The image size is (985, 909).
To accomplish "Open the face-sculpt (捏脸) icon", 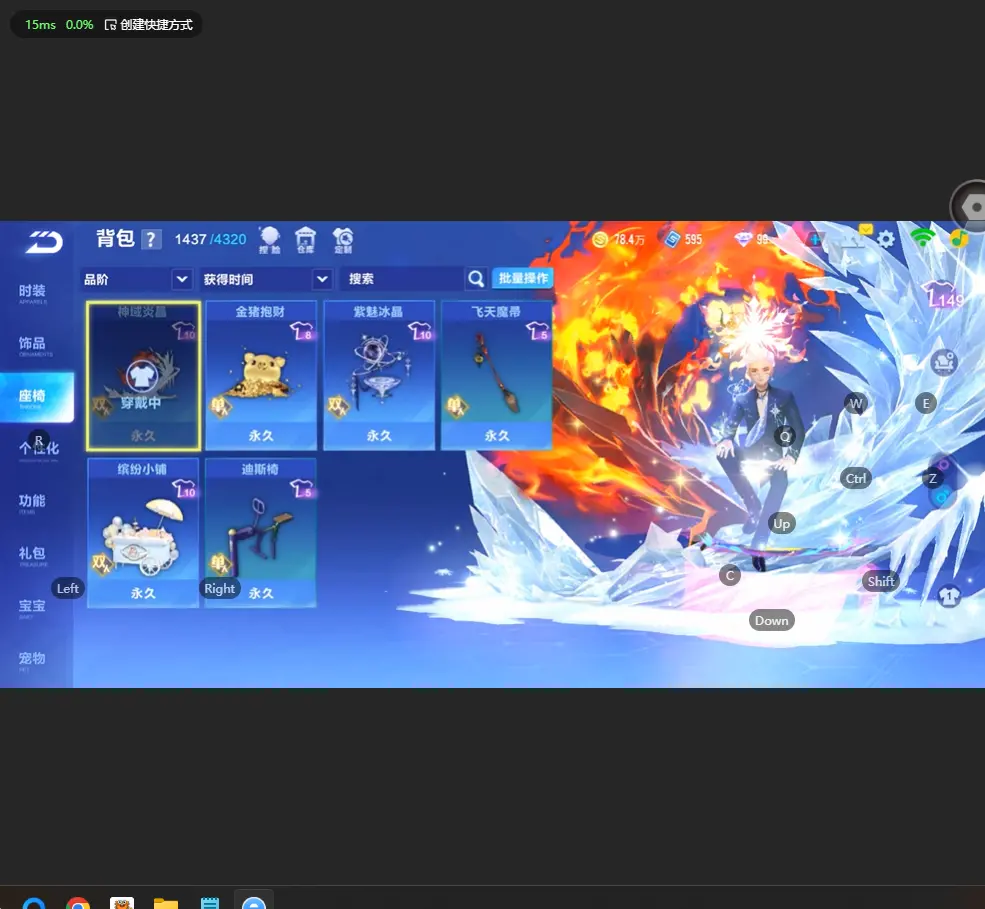I will pyautogui.click(x=269, y=240).
